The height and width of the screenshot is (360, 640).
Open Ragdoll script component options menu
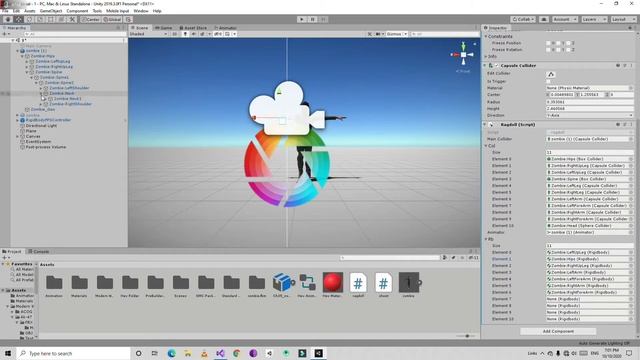pos(631,124)
